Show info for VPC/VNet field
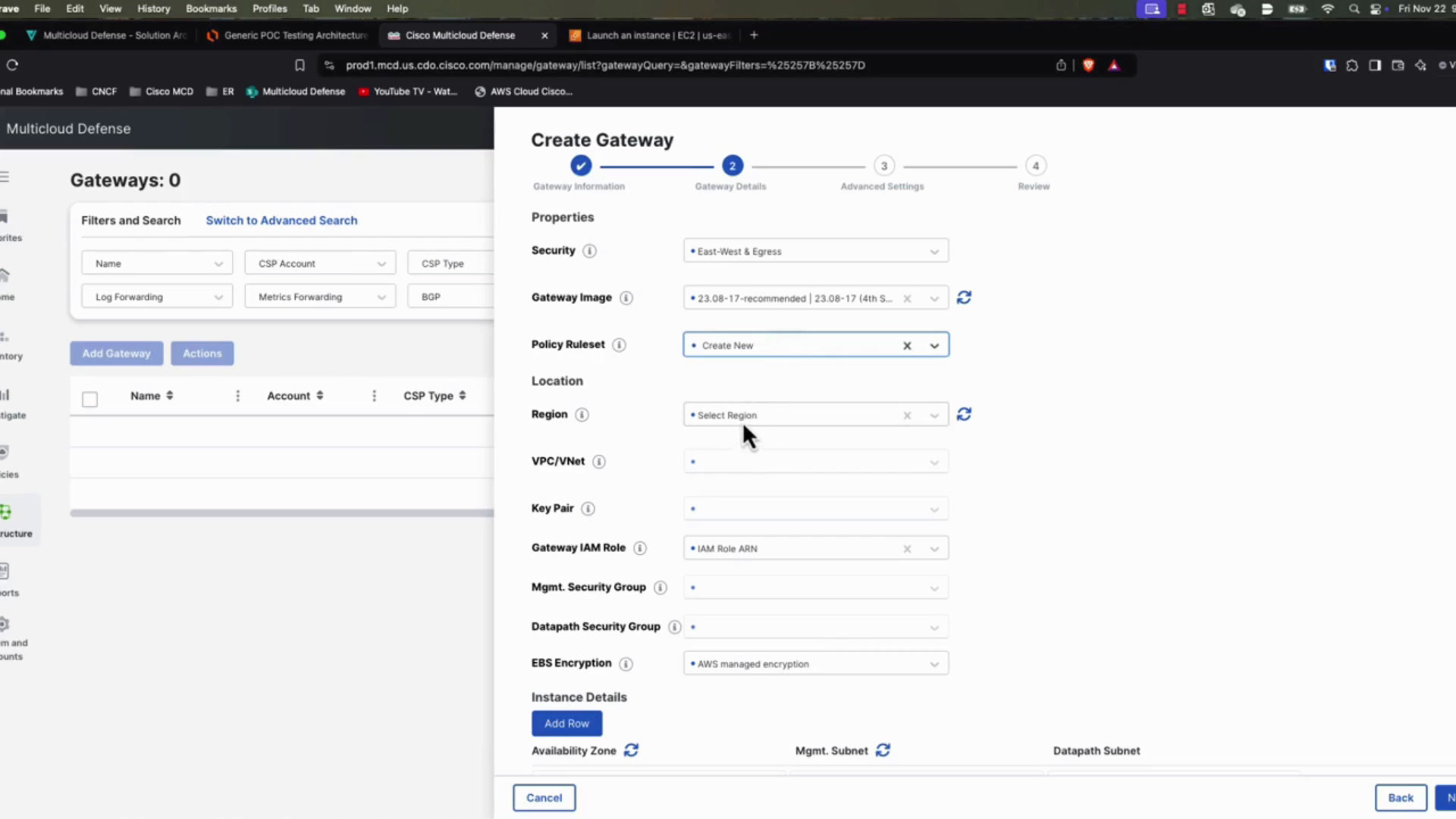 (x=598, y=462)
